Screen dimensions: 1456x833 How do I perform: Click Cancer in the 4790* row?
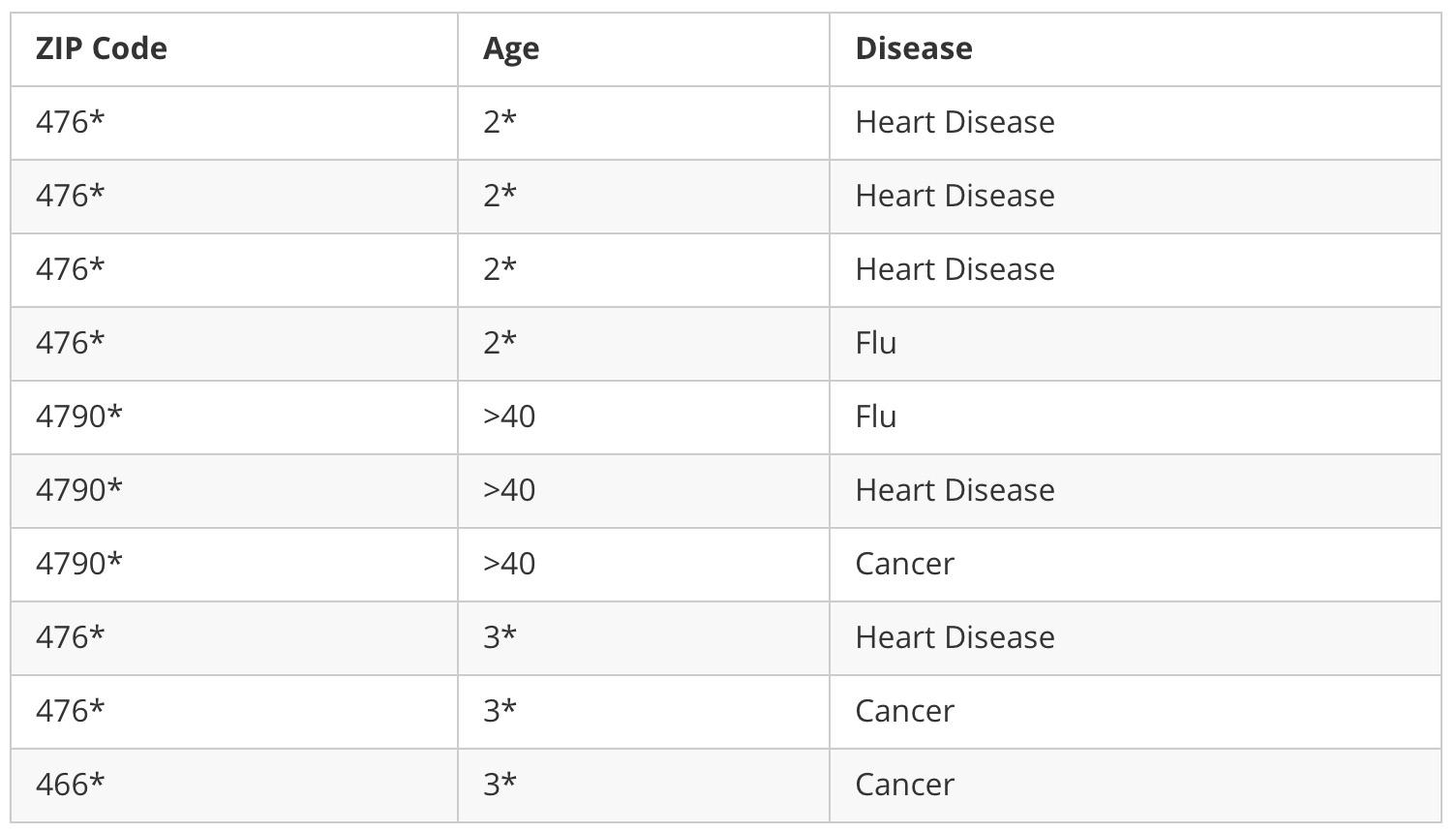pos(904,564)
